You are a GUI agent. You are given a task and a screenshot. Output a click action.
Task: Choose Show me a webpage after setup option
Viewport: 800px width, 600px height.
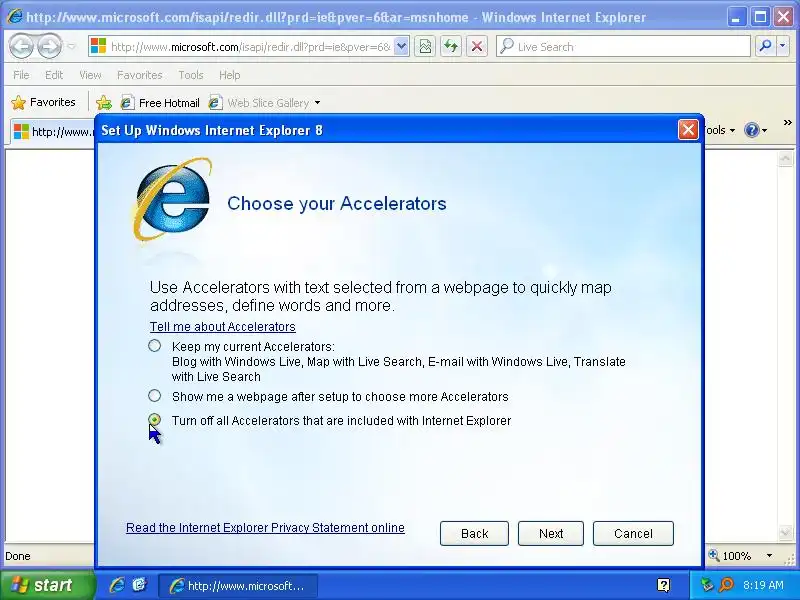[x=155, y=396]
